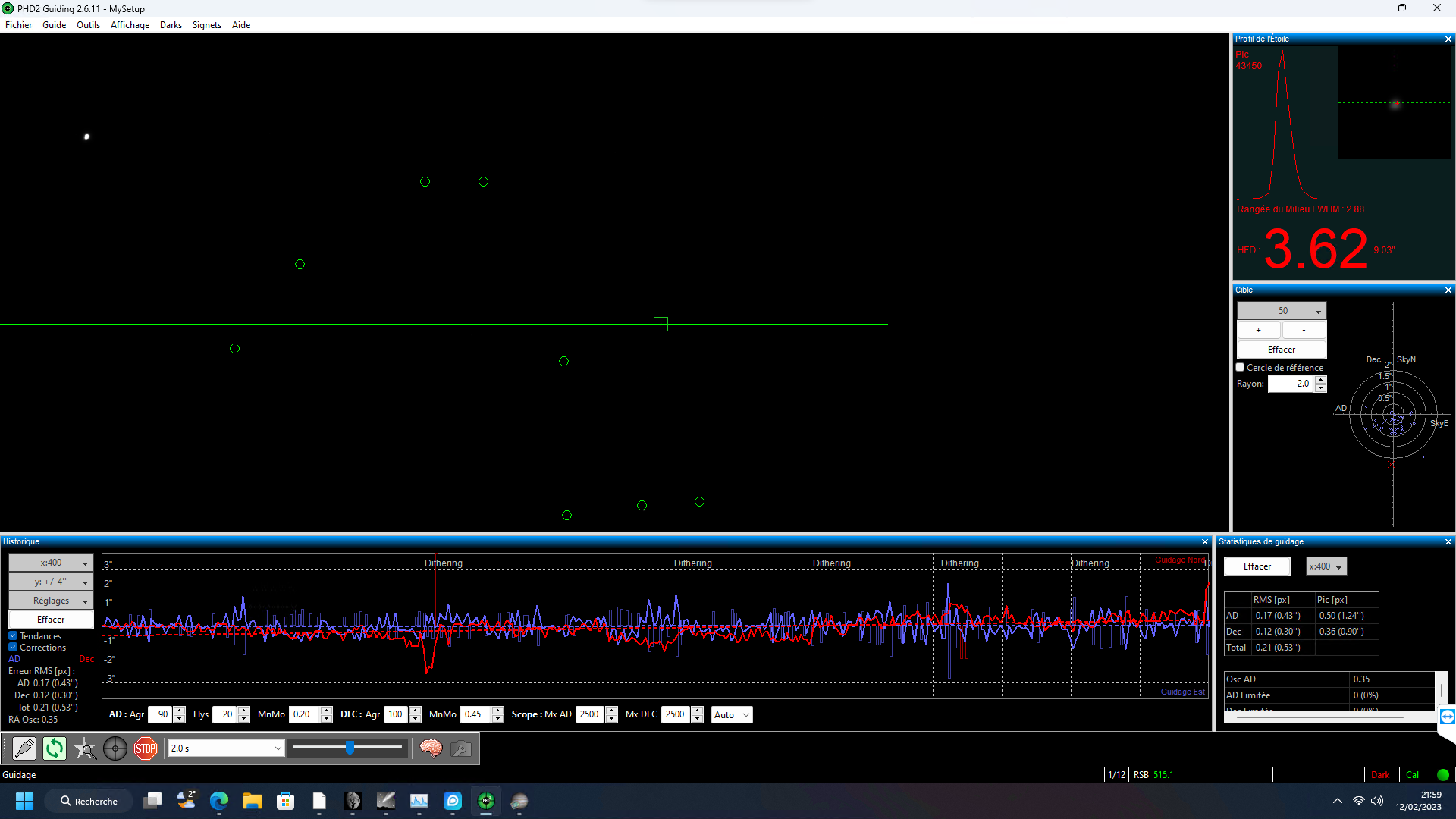Open the 50 dropdown in Cible panel
Viewport: 1456px width, 819px height.
(1282, 311)
